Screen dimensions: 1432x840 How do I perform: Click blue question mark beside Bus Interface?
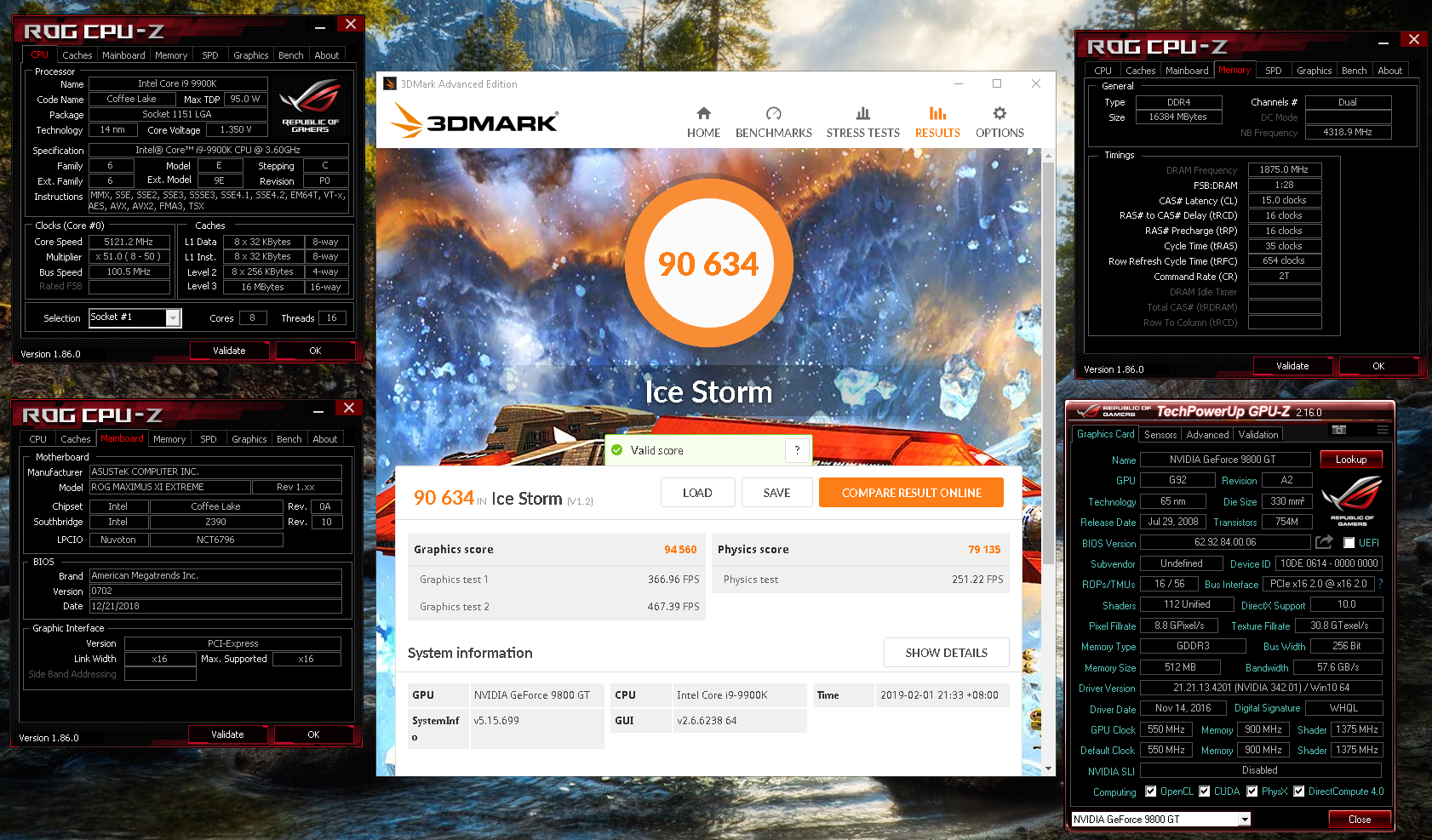point(1380,584)
